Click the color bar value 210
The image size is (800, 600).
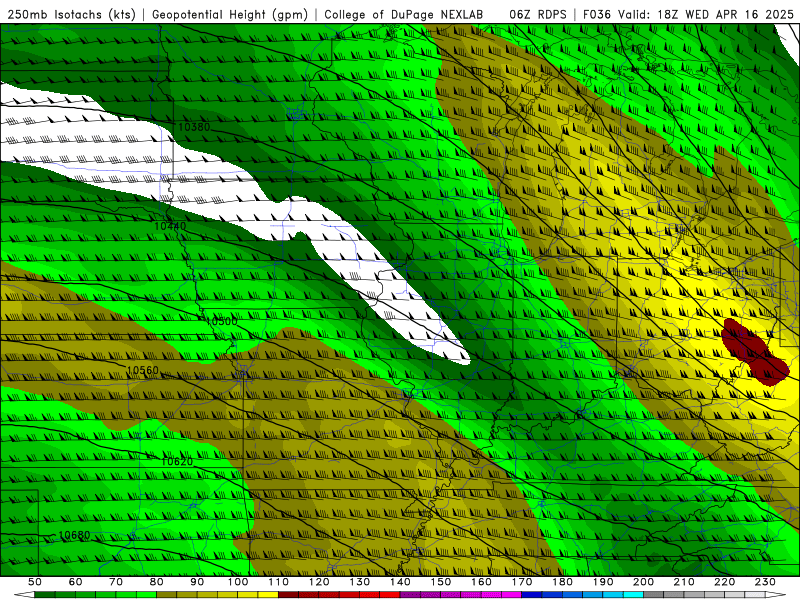[x=684, y=582]
